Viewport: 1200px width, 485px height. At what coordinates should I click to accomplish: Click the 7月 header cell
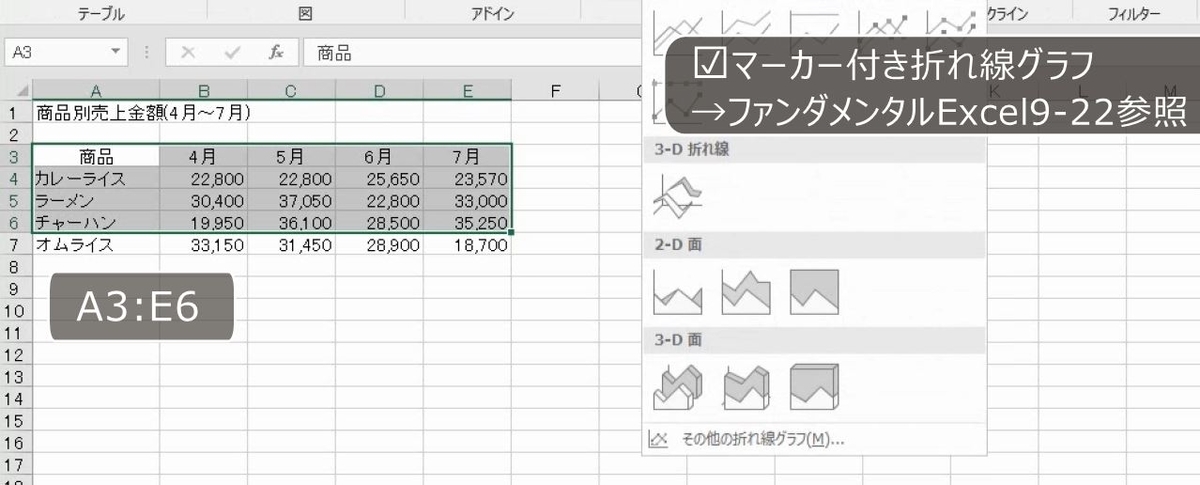467,156
